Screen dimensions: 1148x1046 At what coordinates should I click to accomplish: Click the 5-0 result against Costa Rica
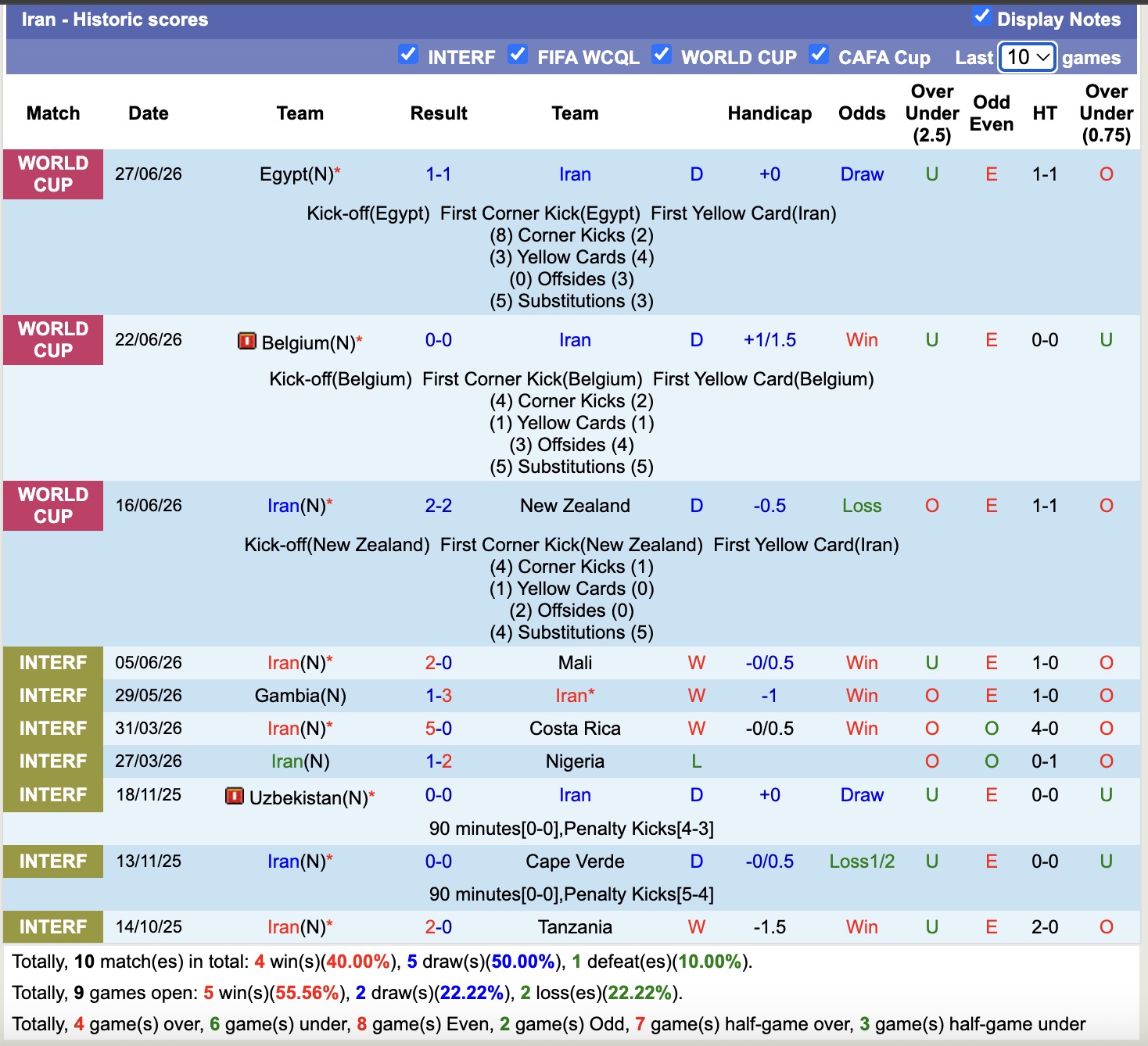pyautogui.click(x=439, y=729)
